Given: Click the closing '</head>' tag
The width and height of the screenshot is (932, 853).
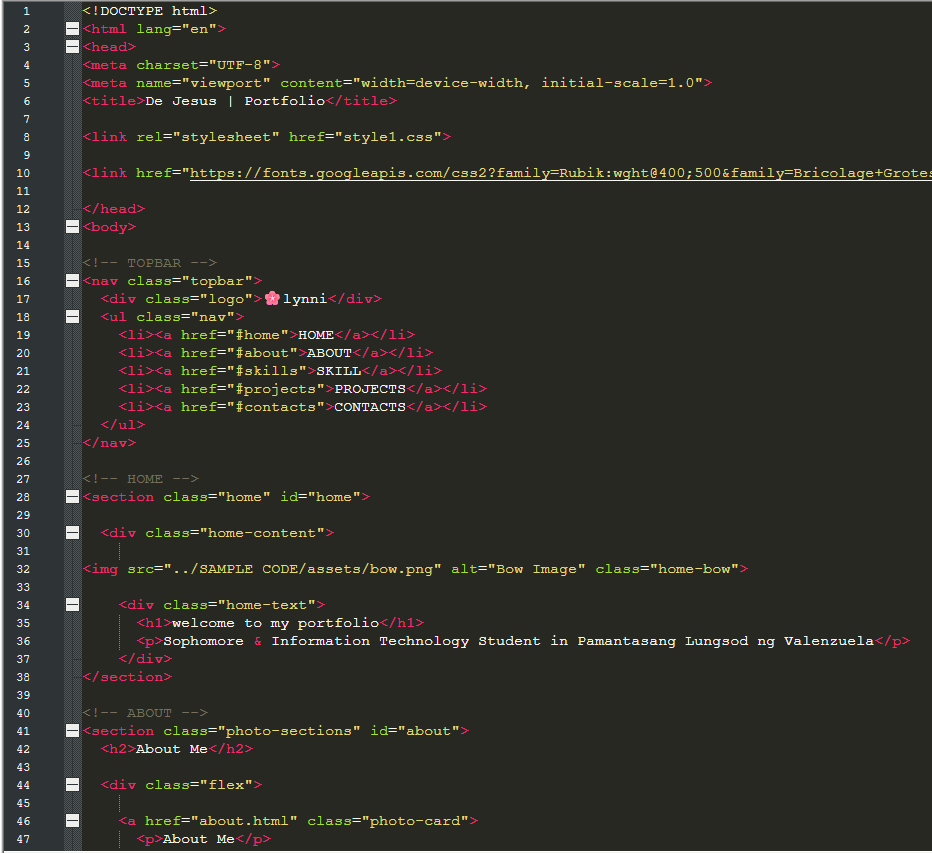Looking at the screenshot, I should point(114,209).
